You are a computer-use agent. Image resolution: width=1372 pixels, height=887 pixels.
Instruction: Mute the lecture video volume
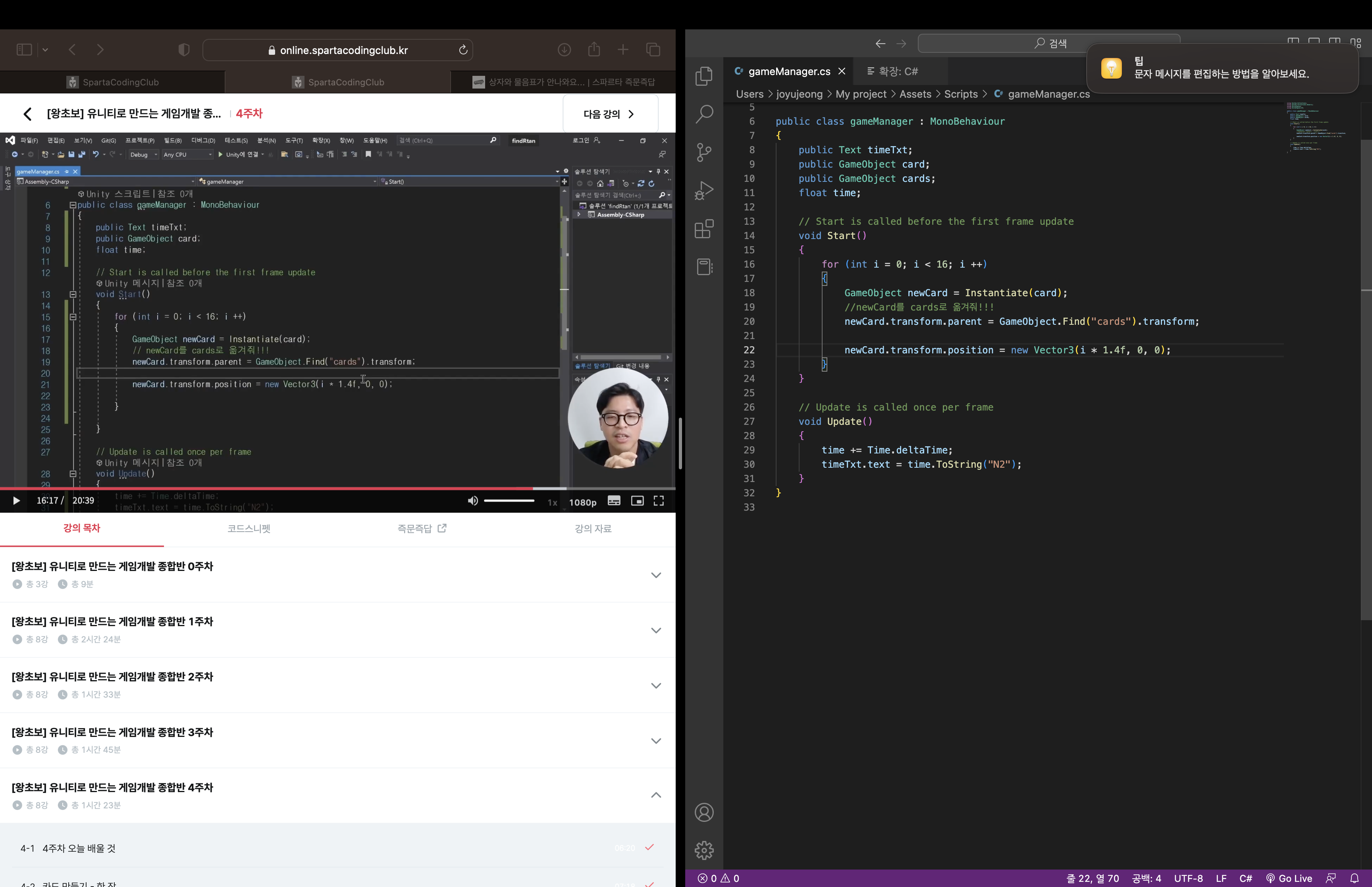(473, 501)
